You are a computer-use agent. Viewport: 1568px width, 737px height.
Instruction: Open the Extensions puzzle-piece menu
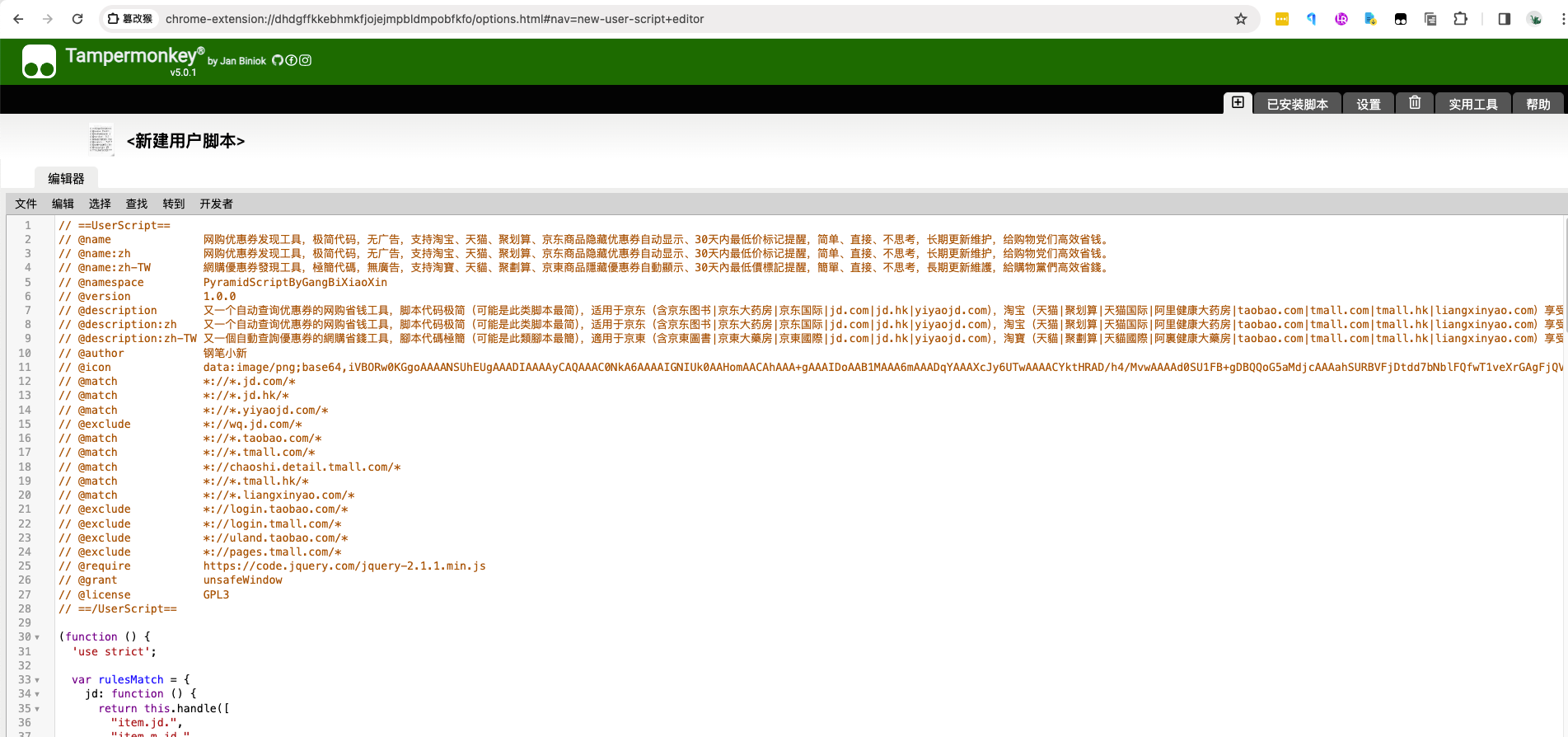1460,19
